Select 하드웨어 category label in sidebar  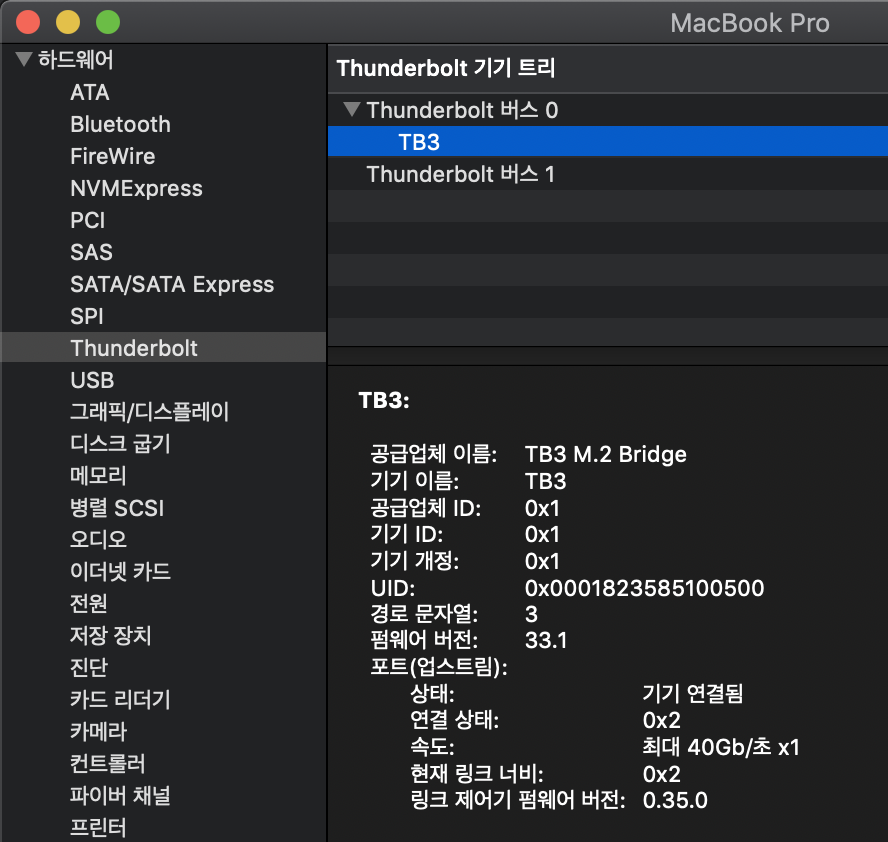coord(75,59)
